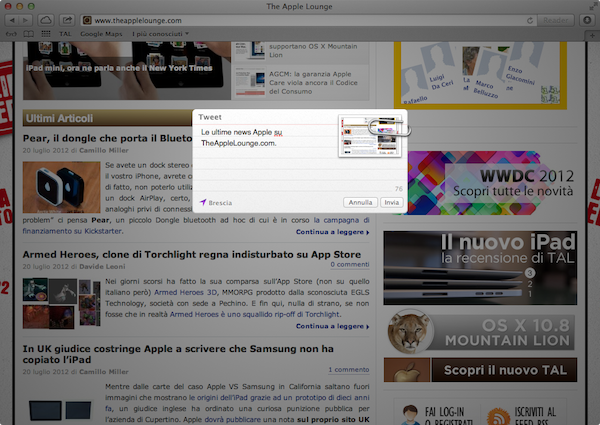Expand the 'I più conosciuti' bookmarks folder
The image size is (600, 425).
[160, 34]
